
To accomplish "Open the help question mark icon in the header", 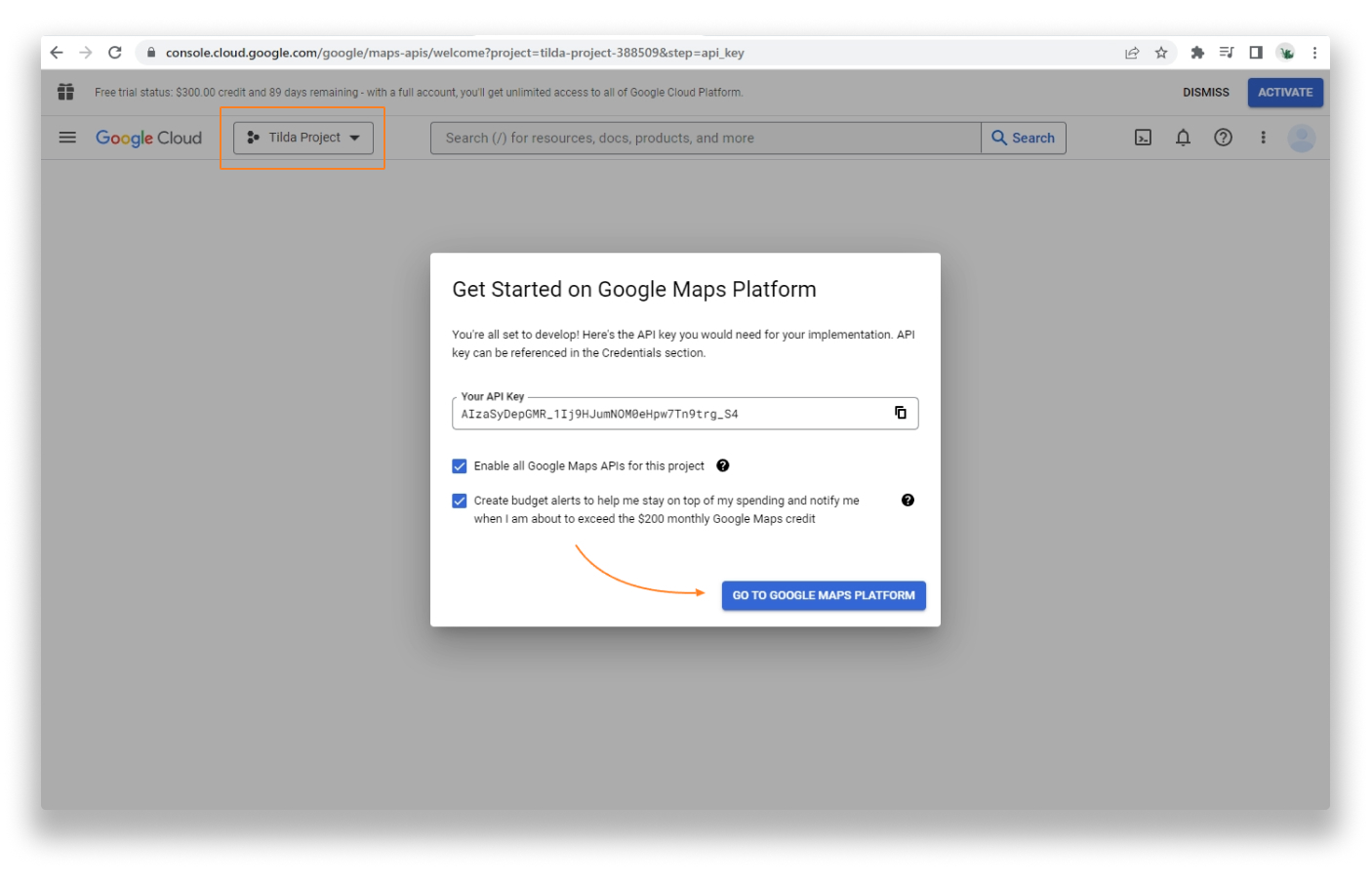I will 1223,138.
